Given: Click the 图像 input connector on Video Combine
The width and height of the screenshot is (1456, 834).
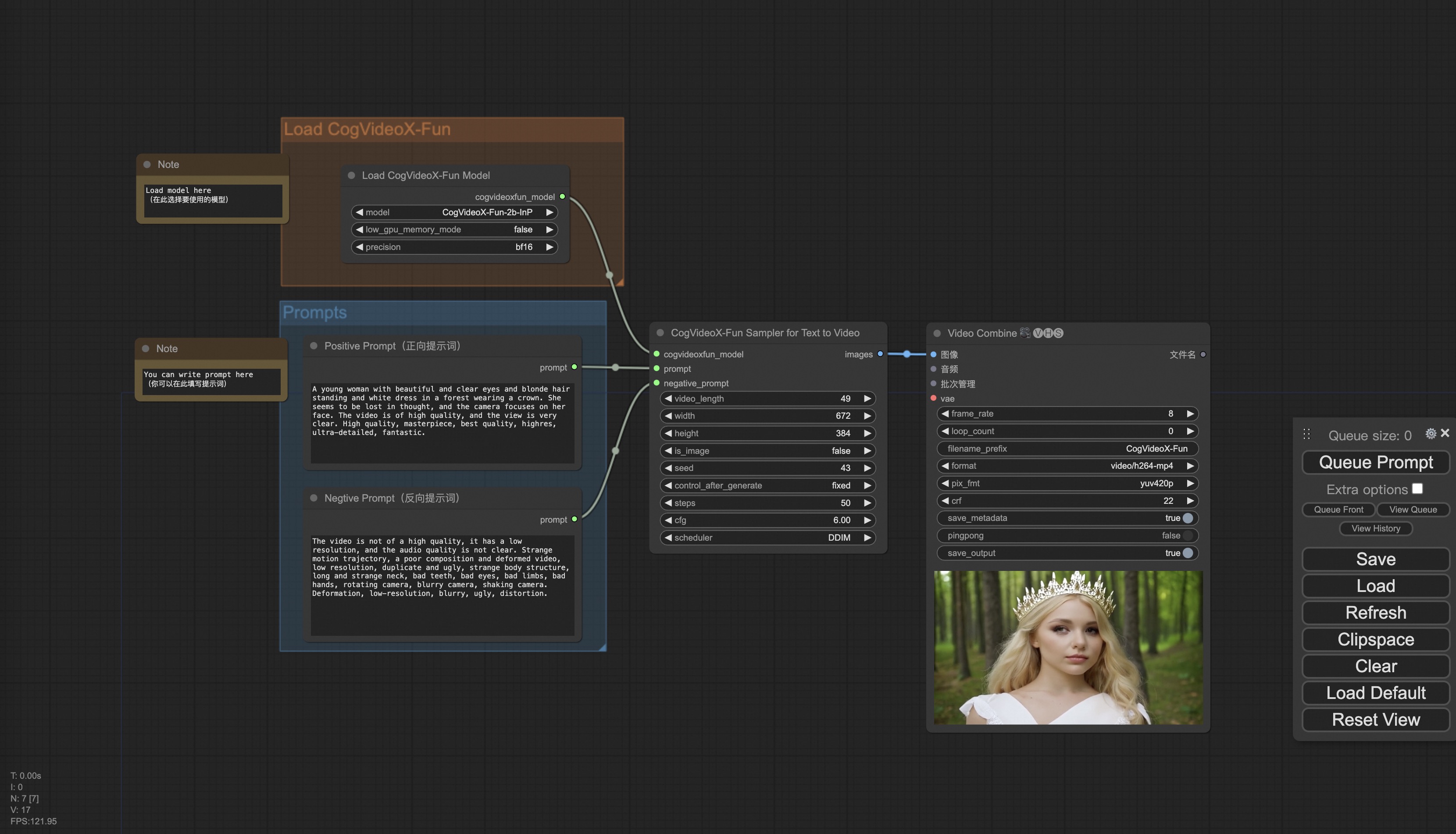Looking at the screenshot, I should 934,355.
